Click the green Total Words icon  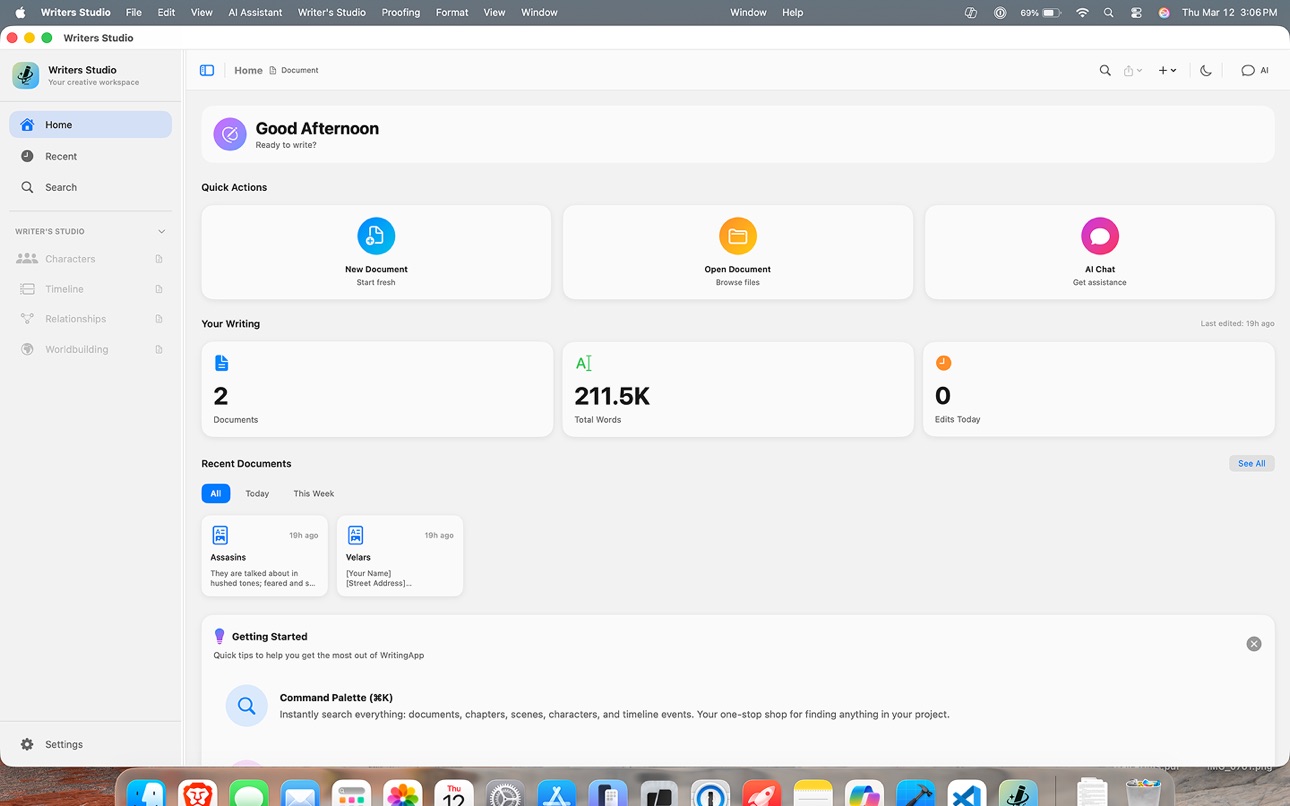pos(584,363)
